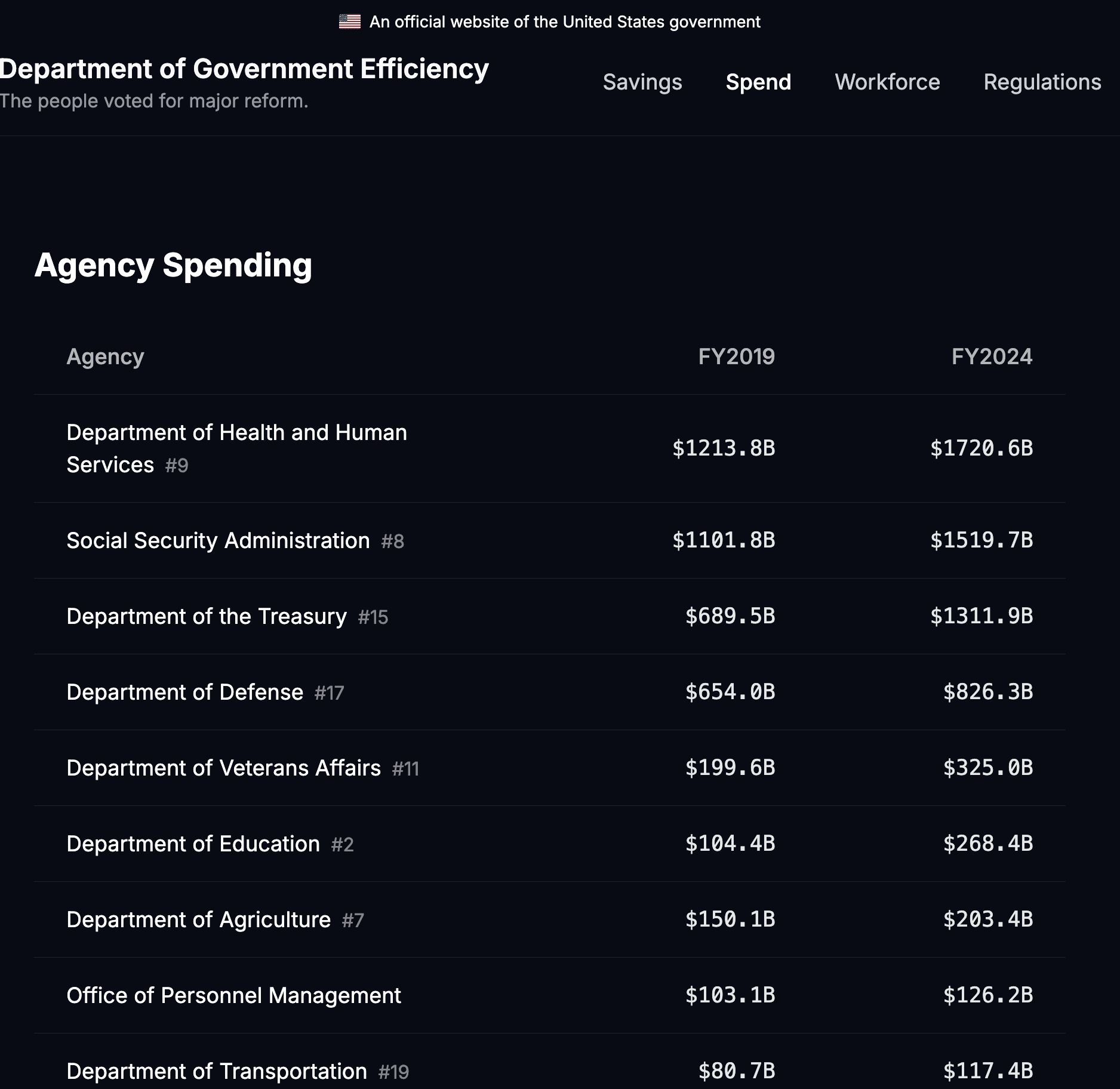This screenshot has height=1089, width=1120.
Task: Sort by the FY2019 column header
Action: tap(736, 356)
